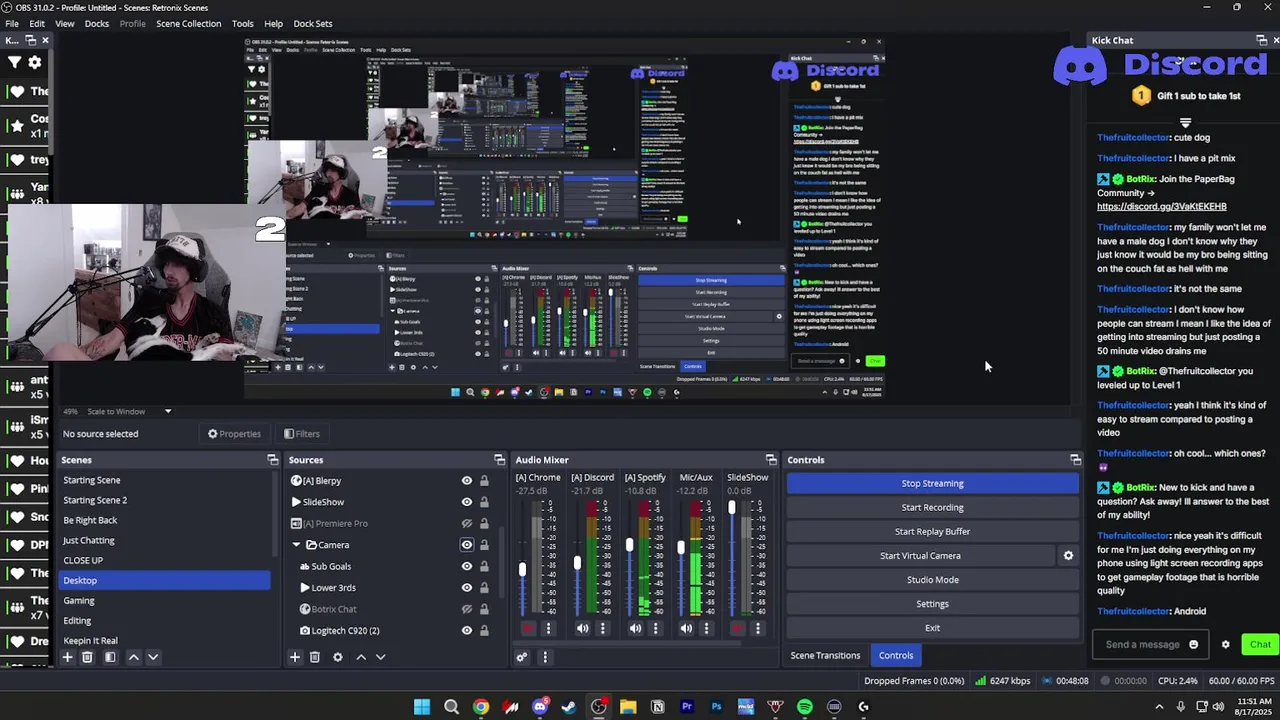This screenshot has width=1280, height=720.
Task: Open the scene filters icon in the Scenes toolbar
Action: click(x=110, y=657)
